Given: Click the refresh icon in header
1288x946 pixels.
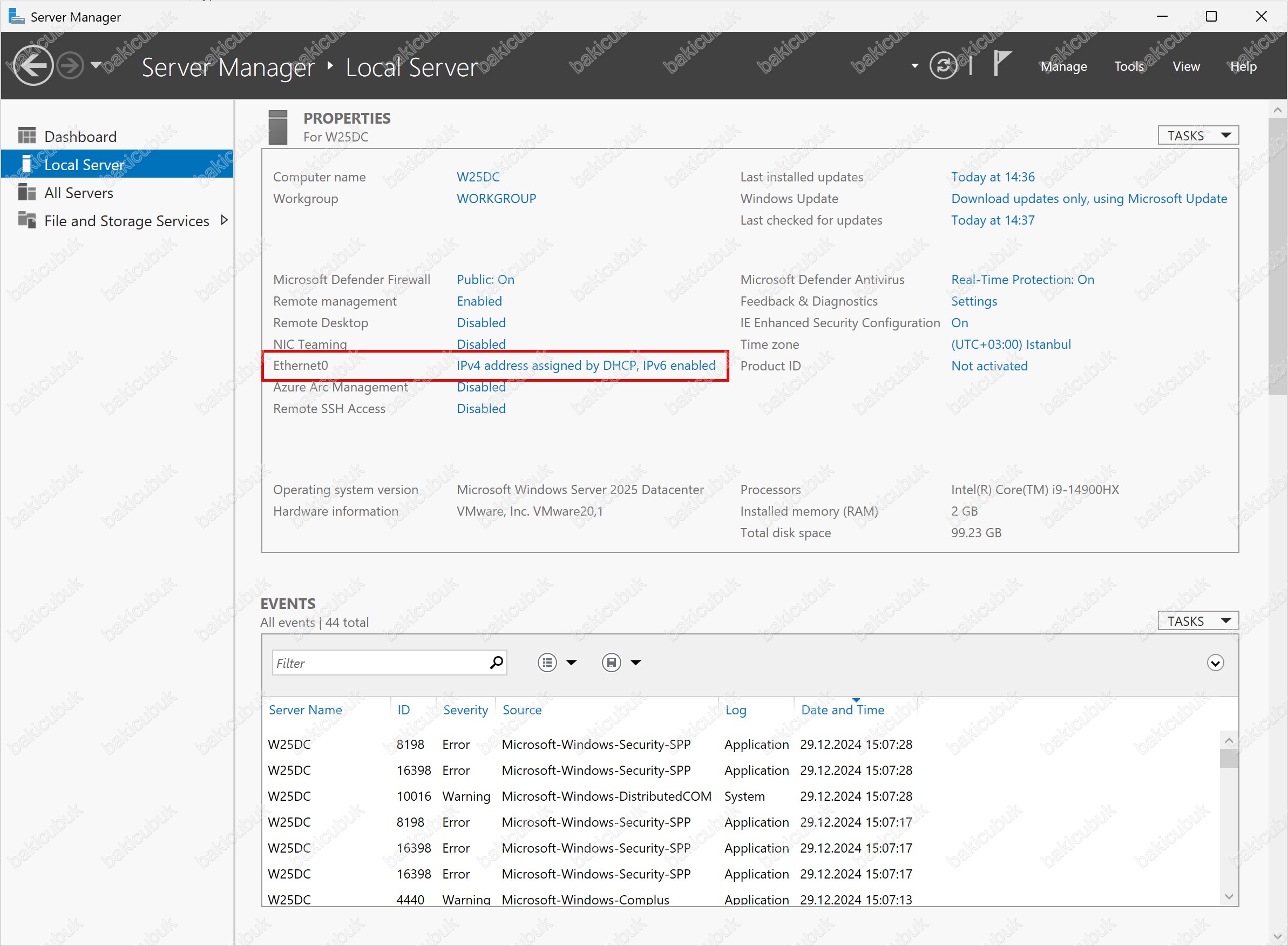Looking at the screenshot, I should click(944, 66).
